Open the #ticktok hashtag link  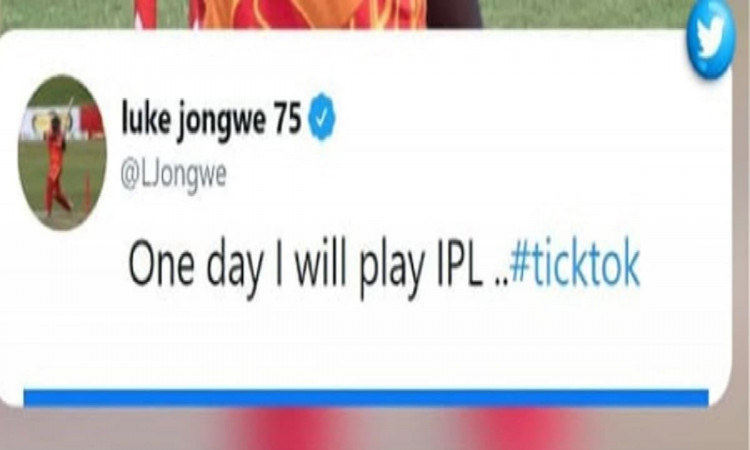coord(575,266)
